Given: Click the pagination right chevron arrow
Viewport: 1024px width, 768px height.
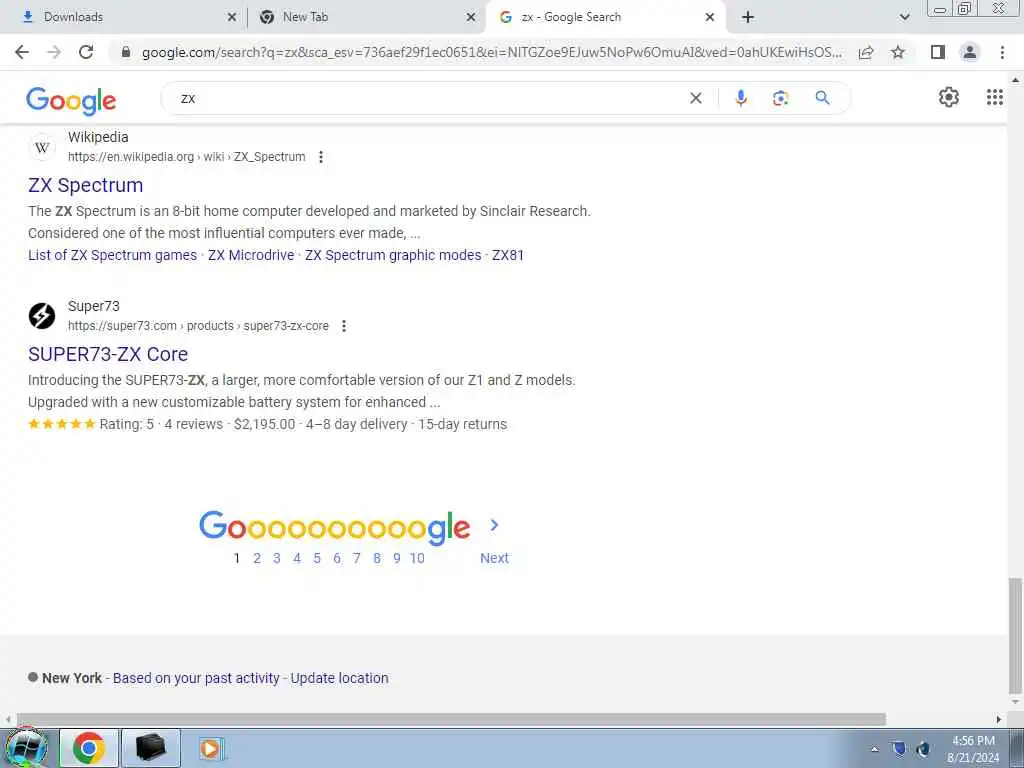Looking at the screenshot, I should (x=494, y=525).
